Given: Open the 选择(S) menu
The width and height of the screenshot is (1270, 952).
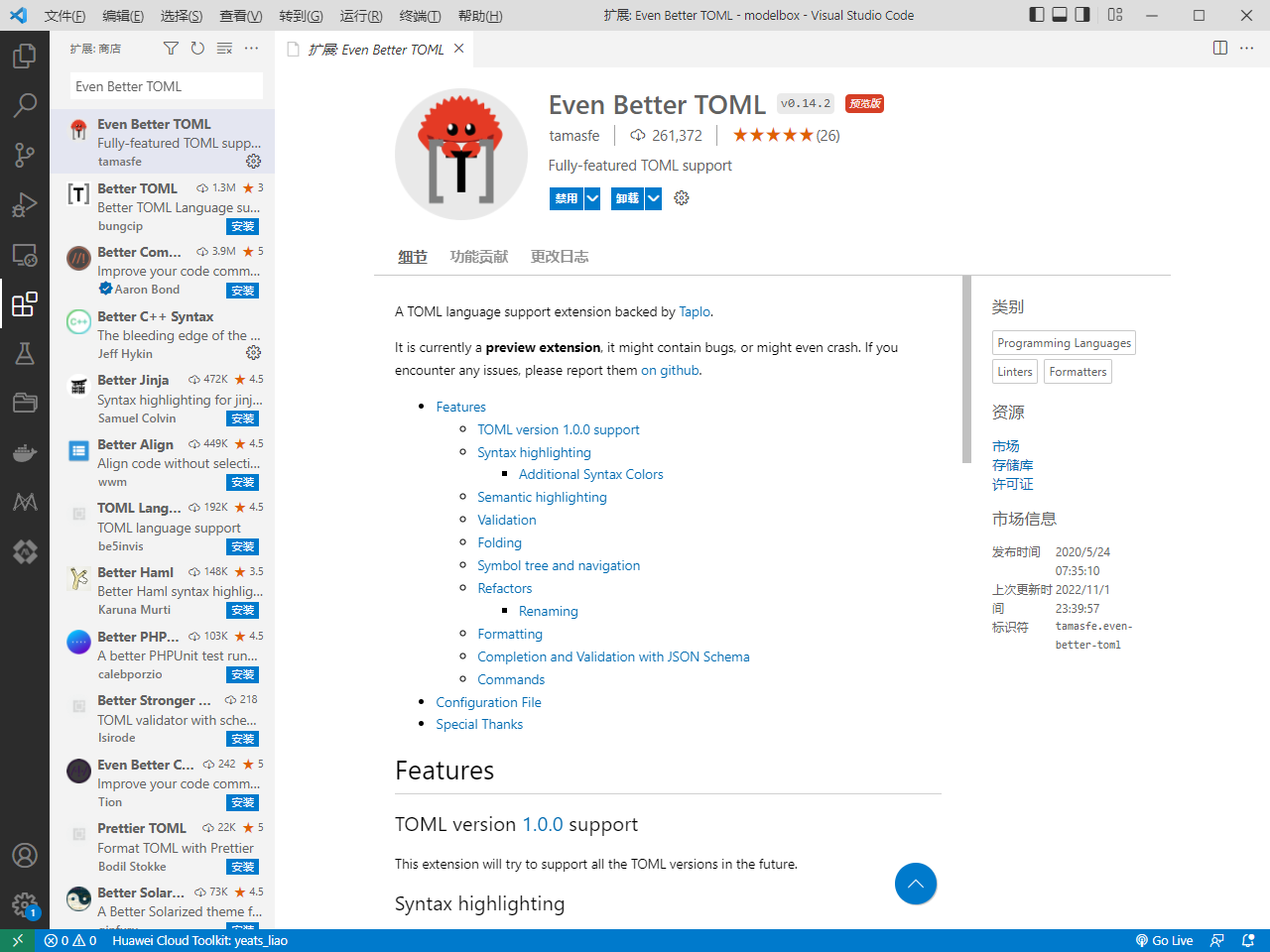Looking at the screenshot, I should (182, 16).
